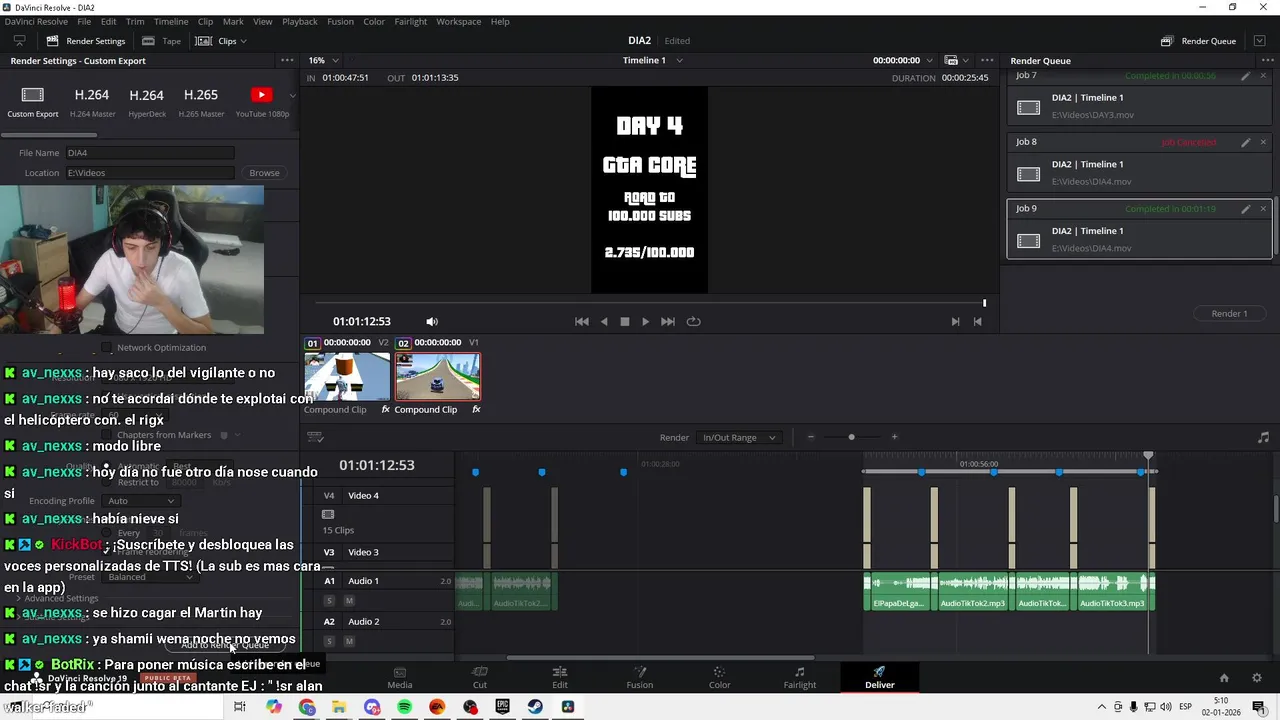
Task: Click the Browse location button
Action: (264, 173)
